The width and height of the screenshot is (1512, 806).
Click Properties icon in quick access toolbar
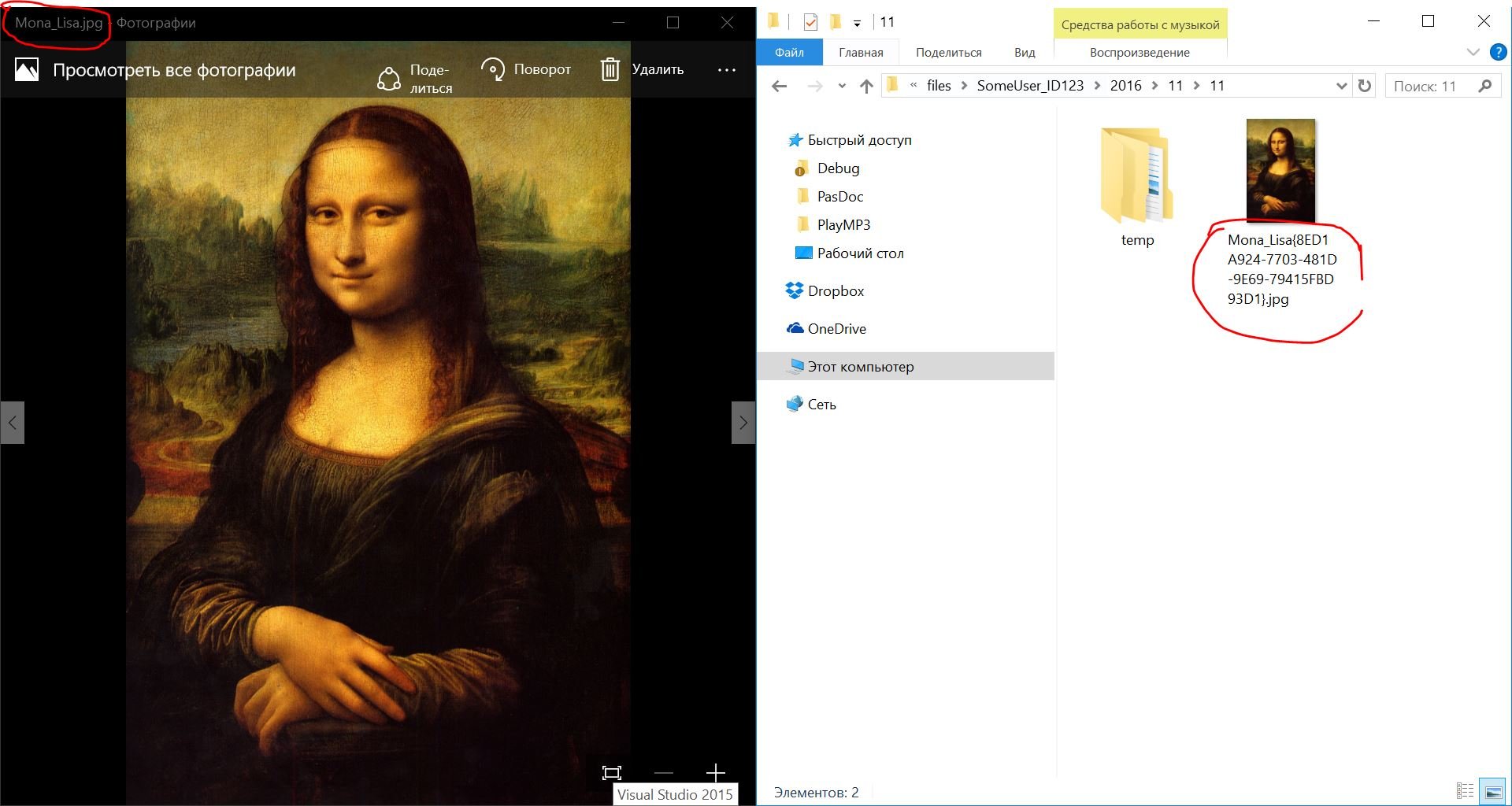tap(810, 21)
